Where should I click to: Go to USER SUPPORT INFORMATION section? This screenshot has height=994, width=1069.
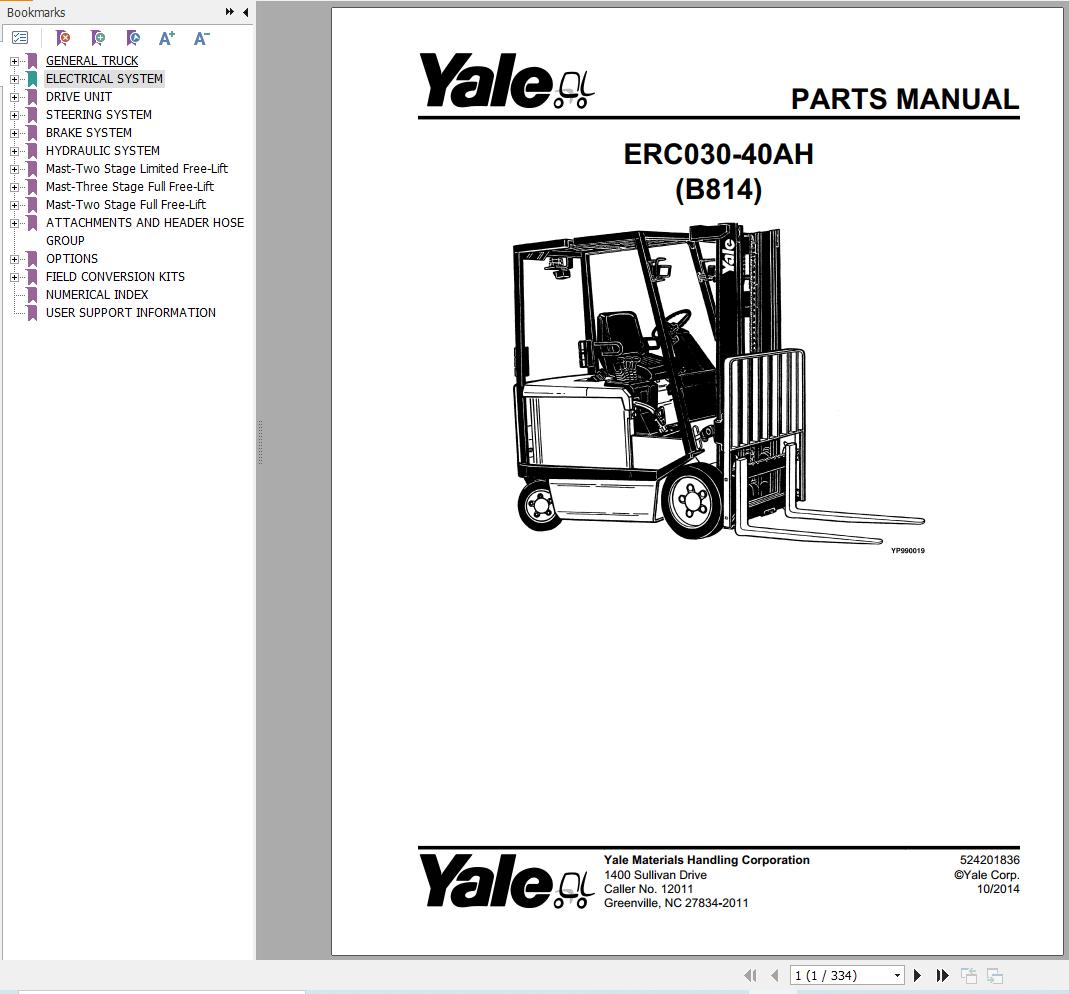[x=130, y=312]
